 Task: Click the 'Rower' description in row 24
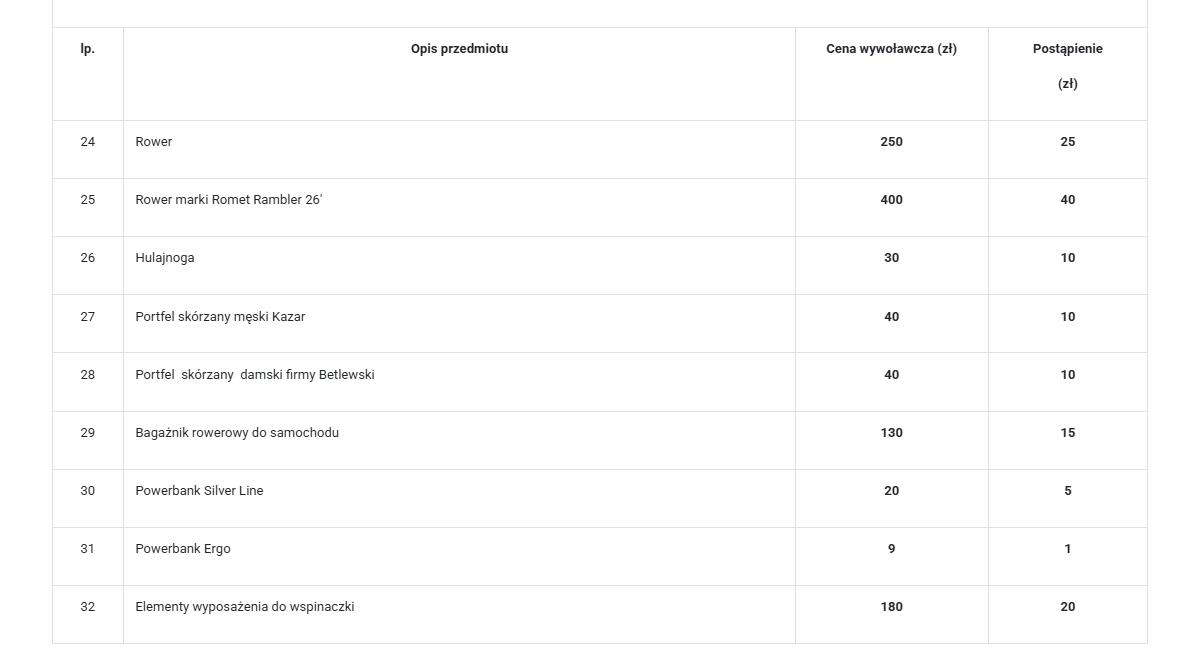[x=154, y=142]
